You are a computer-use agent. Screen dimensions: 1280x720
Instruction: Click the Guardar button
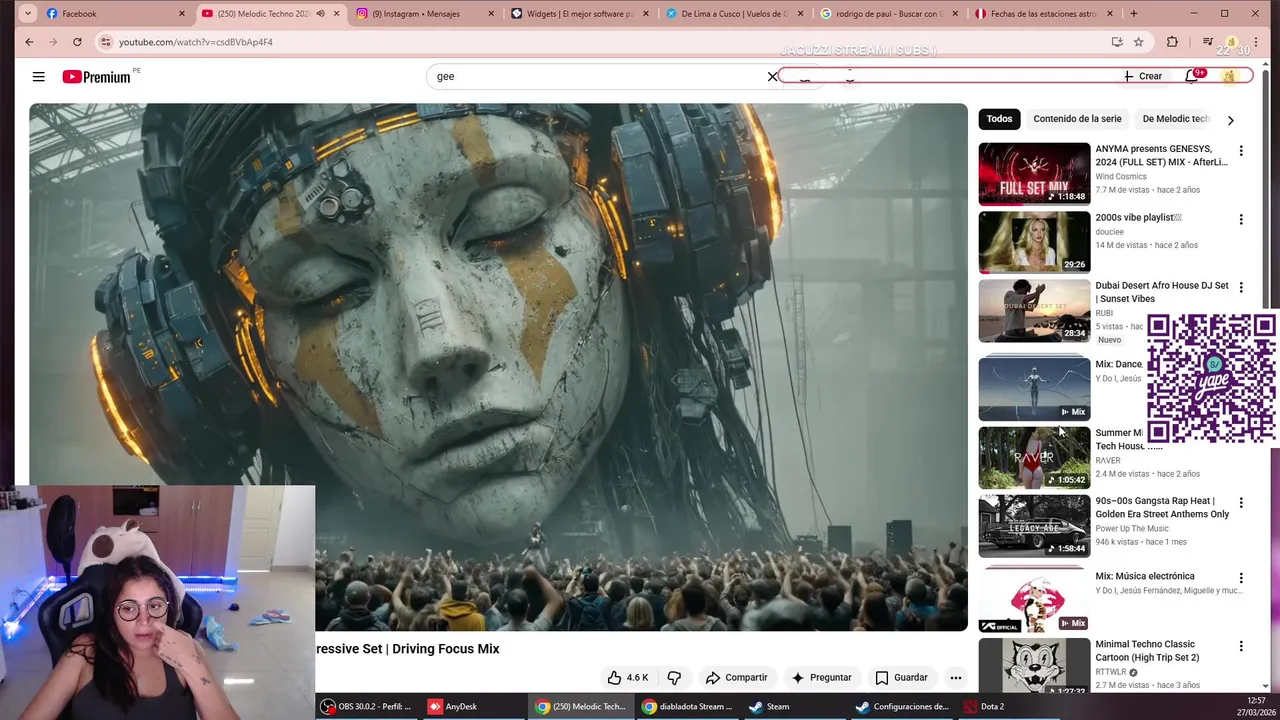coord(901,677)
